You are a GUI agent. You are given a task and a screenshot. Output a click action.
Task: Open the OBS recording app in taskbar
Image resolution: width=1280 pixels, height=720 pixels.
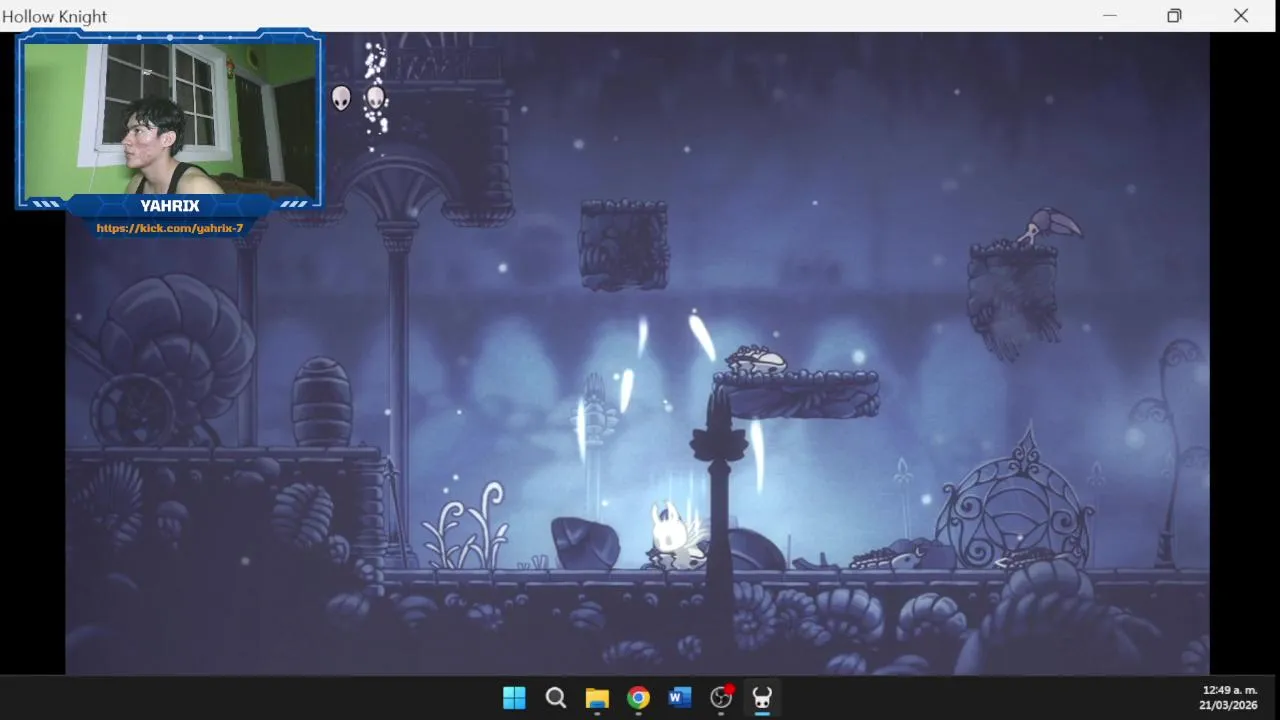721,697
